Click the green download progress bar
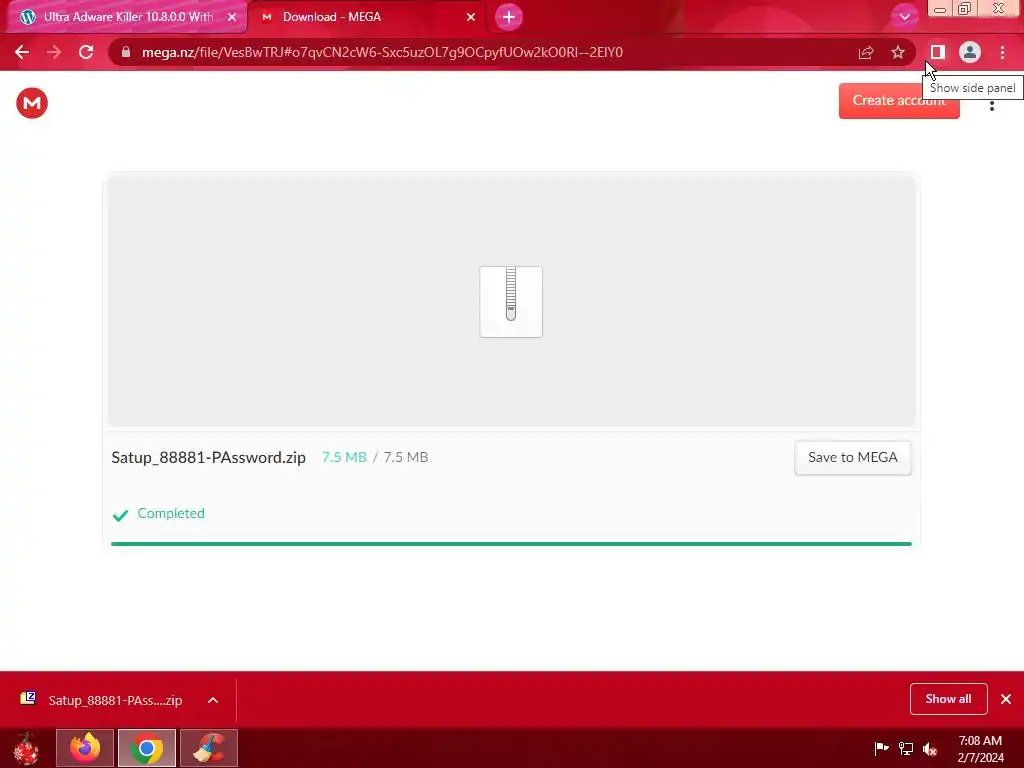Image resolution: width=1024 pixels, height=768 pixels. (511, 543)
